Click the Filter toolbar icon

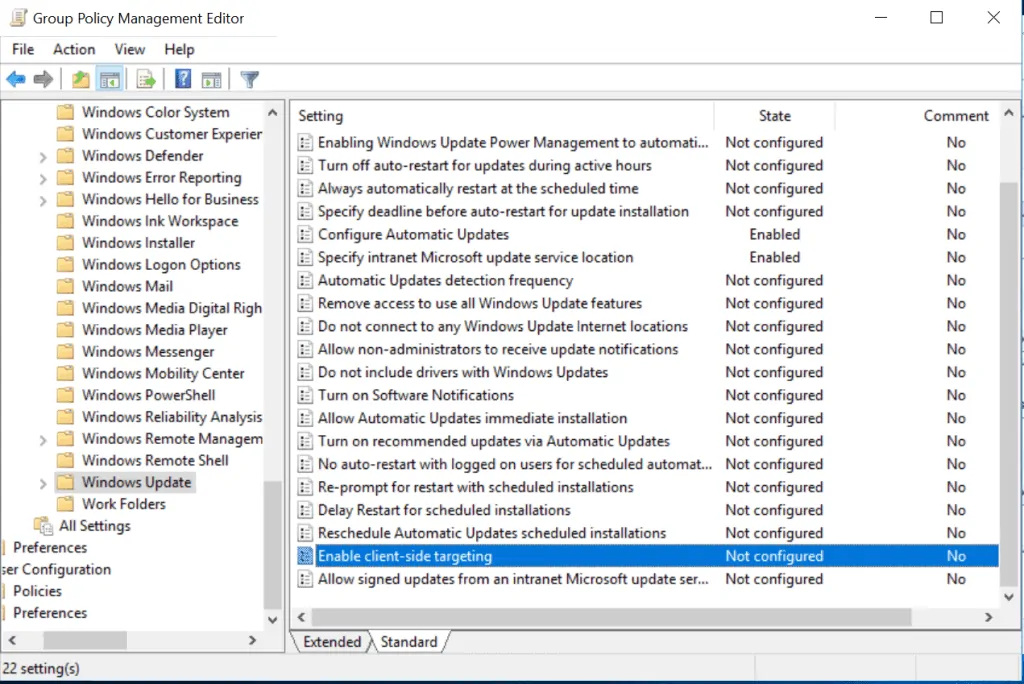tap(249, 79)
